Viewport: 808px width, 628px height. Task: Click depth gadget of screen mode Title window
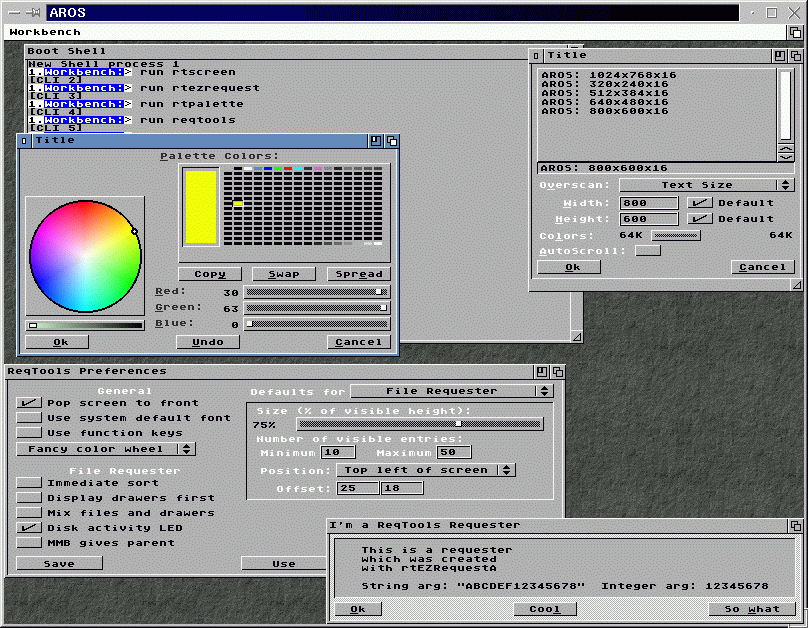point(796,56)
